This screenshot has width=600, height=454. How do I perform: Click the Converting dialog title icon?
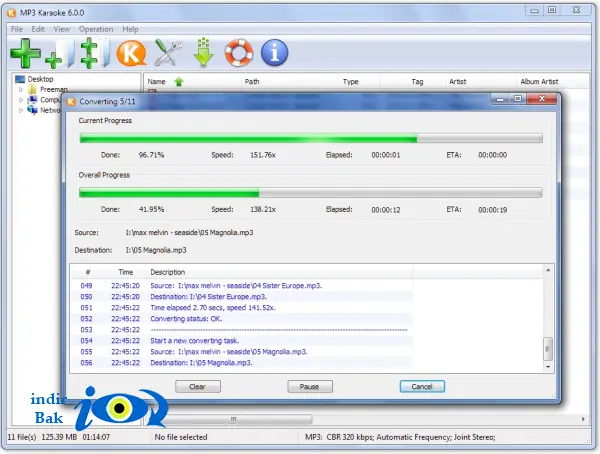(71, 102)
